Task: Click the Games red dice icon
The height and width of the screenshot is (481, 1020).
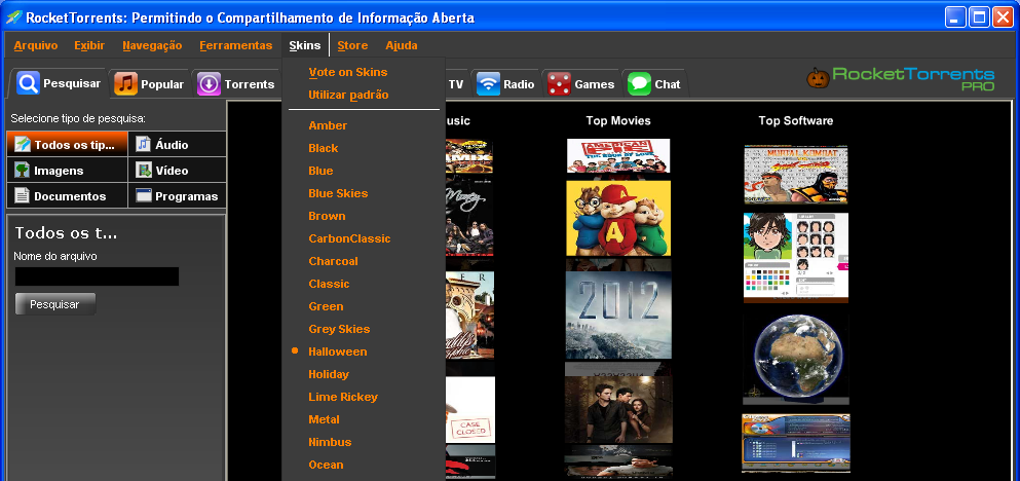Action: (559, 84)
